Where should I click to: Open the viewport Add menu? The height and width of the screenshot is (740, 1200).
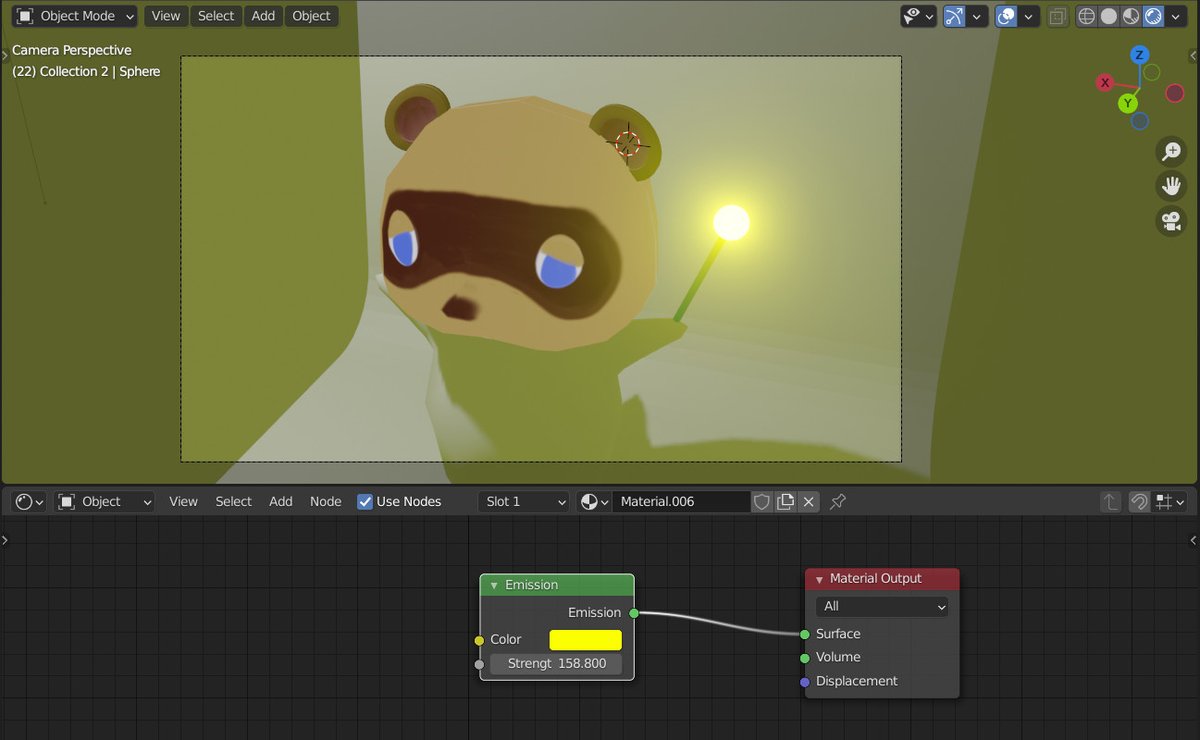(x=263, y=16)
